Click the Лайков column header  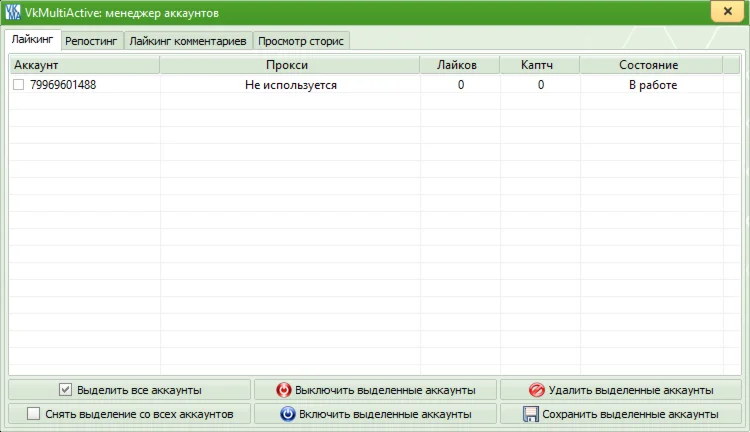[x=460, y=65]
